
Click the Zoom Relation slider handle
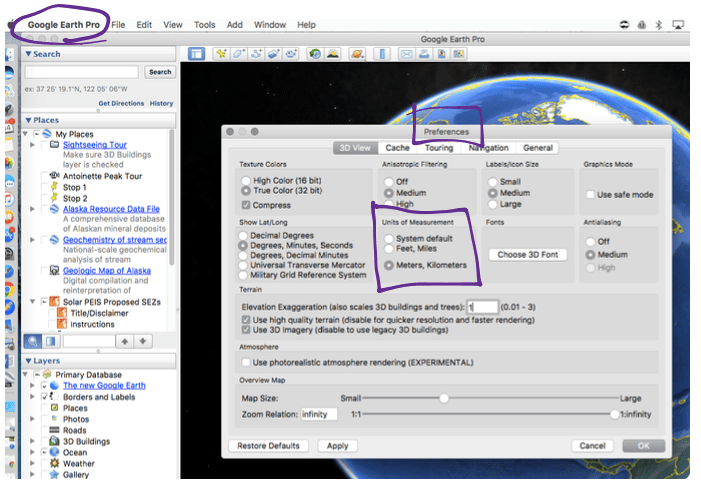[615, 414]
